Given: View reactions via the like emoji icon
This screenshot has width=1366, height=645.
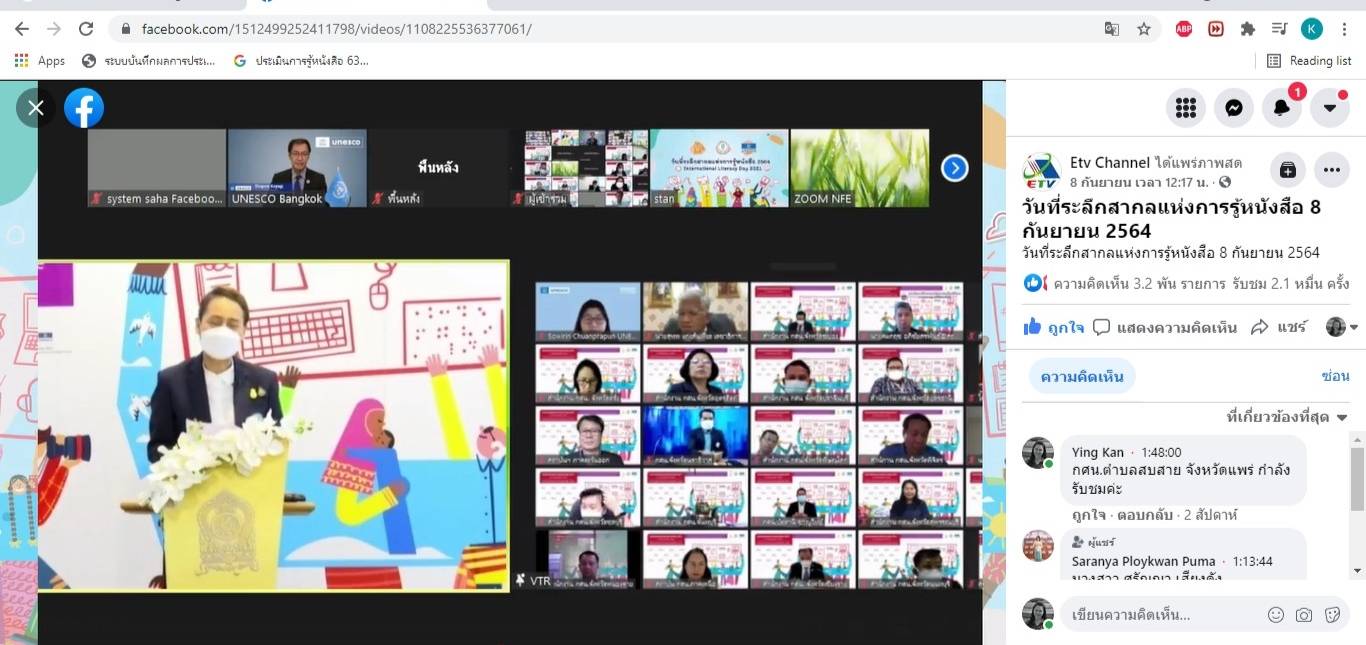Looking at the screenshot, I should pos(1035,283).
